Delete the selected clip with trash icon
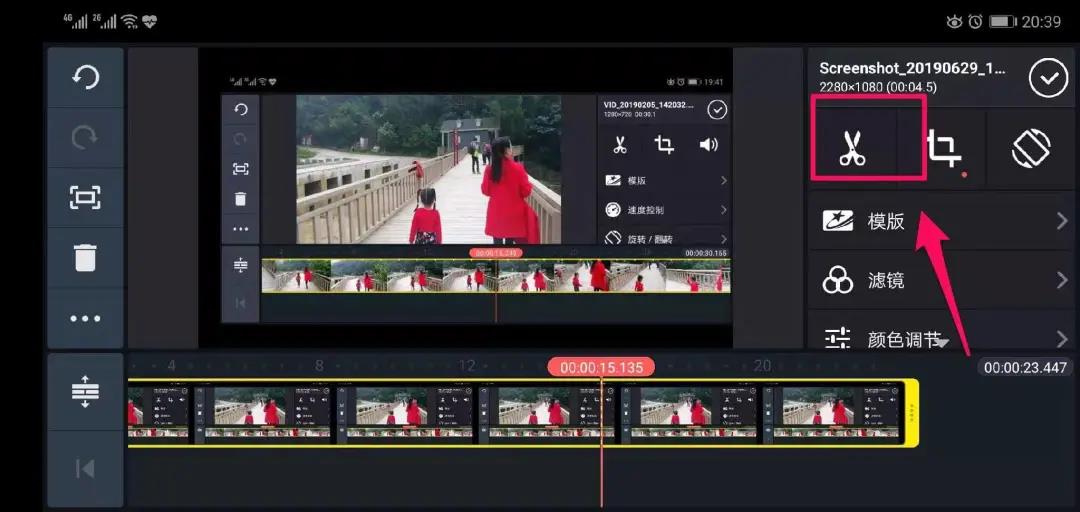 pyautogui.click(x=85, y=258)
